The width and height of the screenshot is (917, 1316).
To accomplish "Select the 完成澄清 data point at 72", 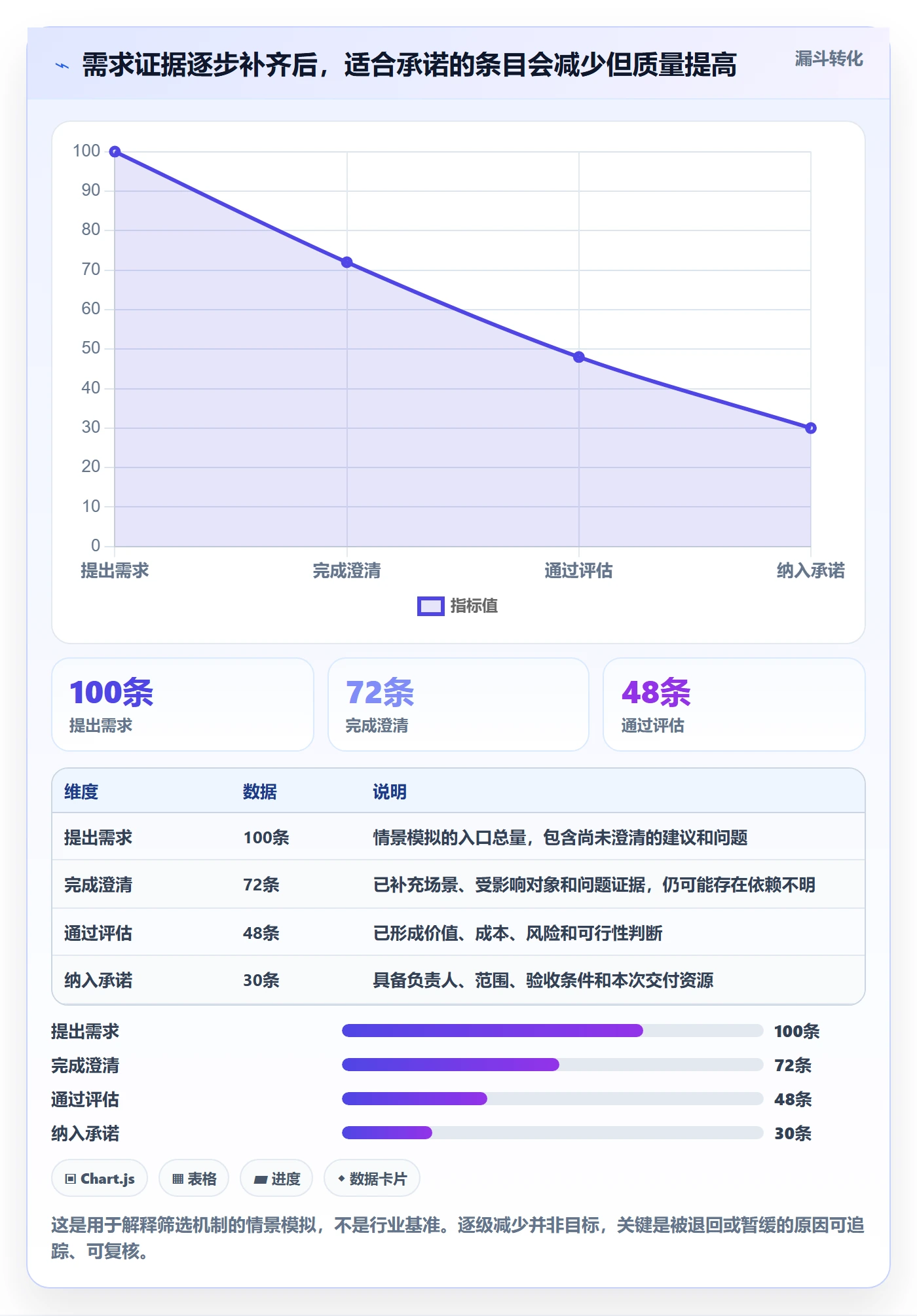I will click(x=347, y=263).
